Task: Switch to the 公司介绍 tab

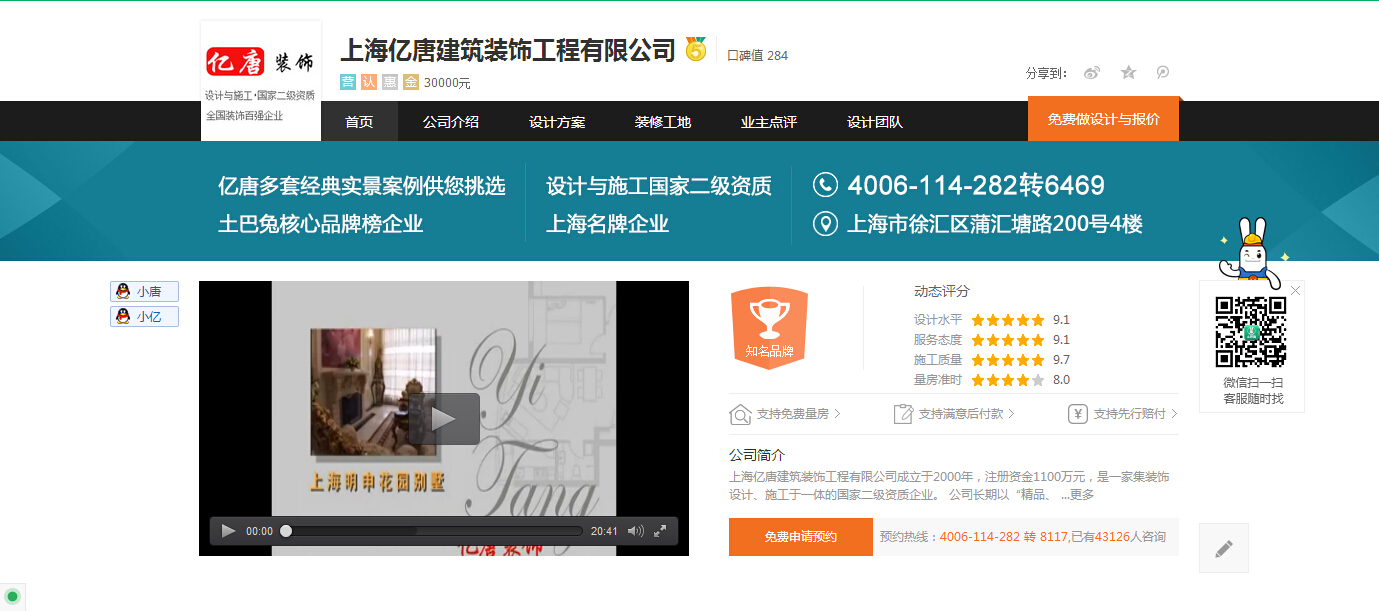Action: tap(450, 122)
